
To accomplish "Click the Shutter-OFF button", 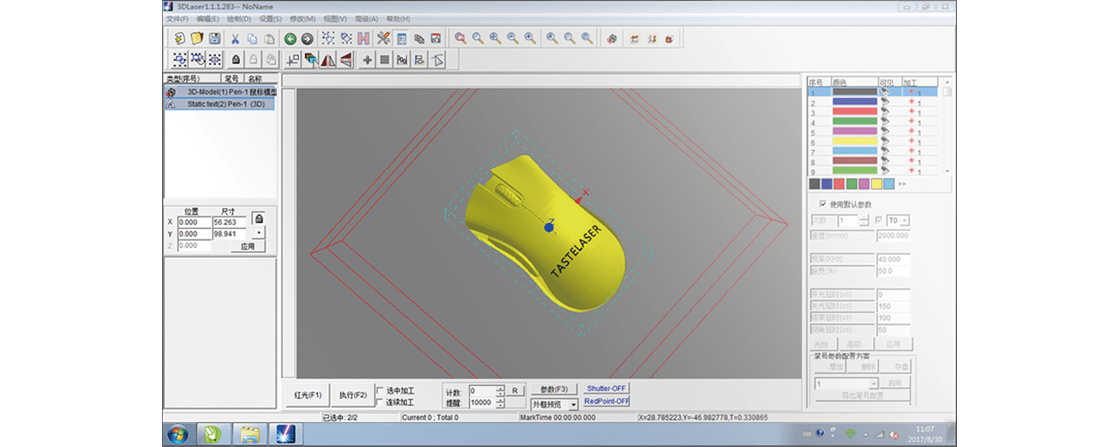I will click(x=606, y=388).
